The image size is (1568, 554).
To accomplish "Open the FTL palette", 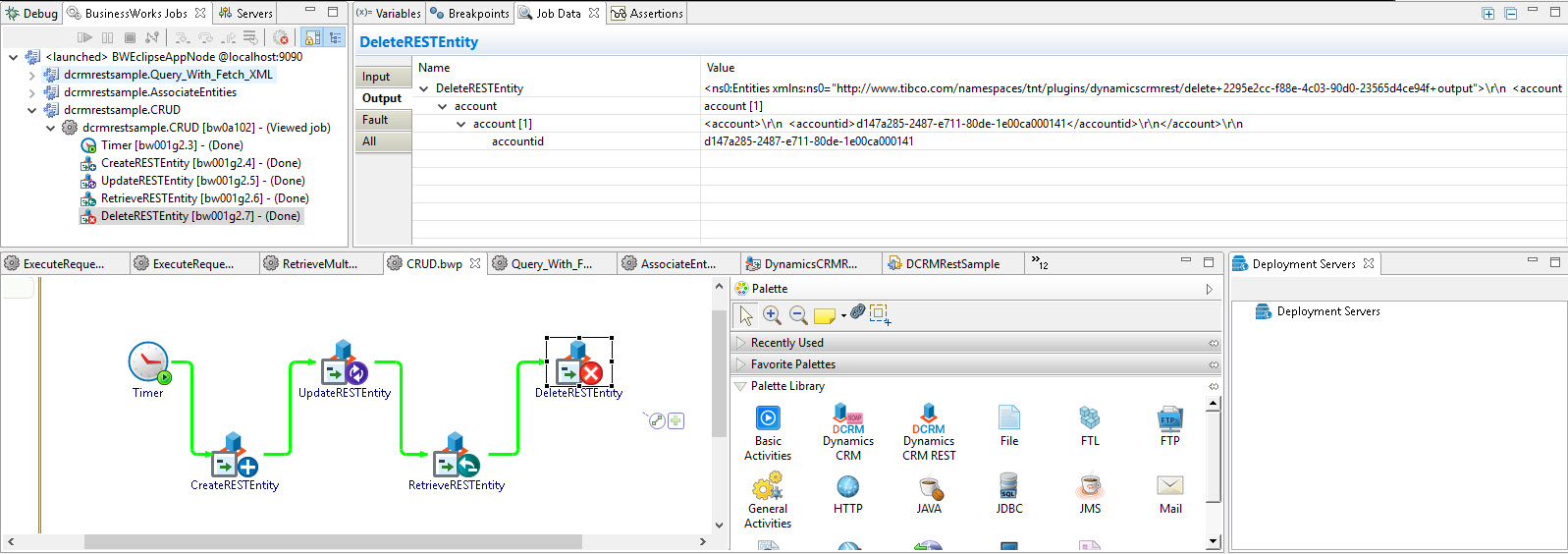I will pos(1090,425).
